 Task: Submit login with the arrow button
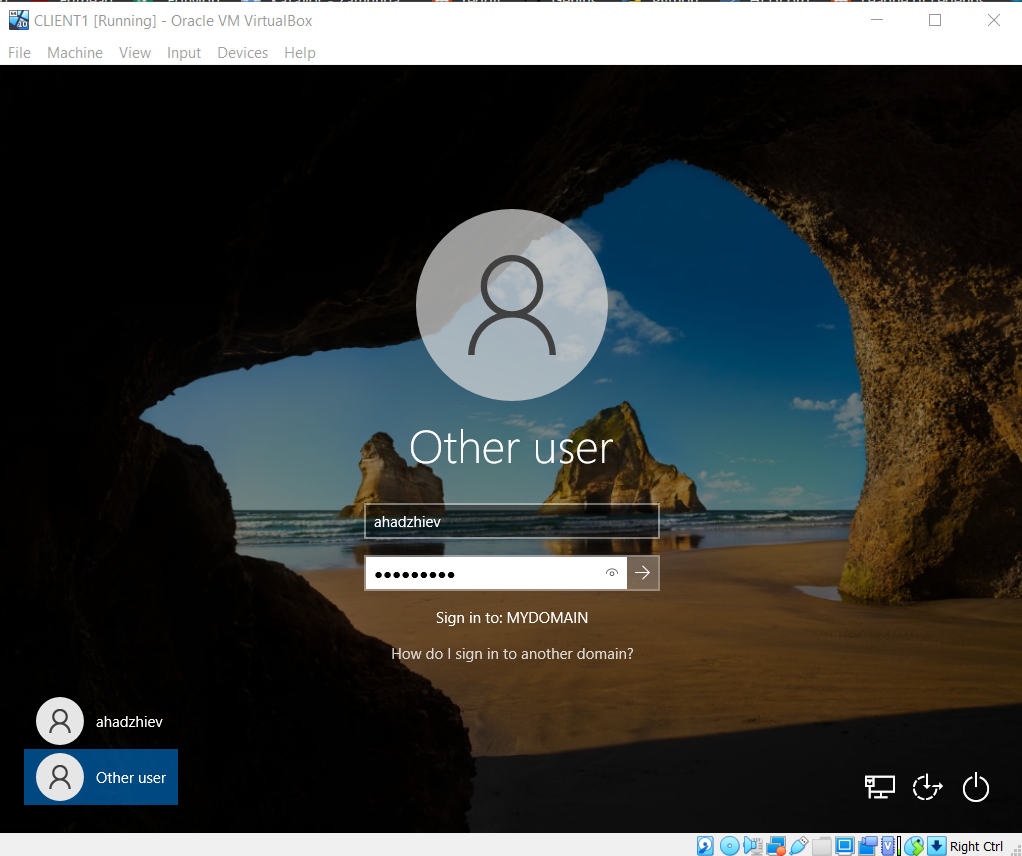coord(643,573)
